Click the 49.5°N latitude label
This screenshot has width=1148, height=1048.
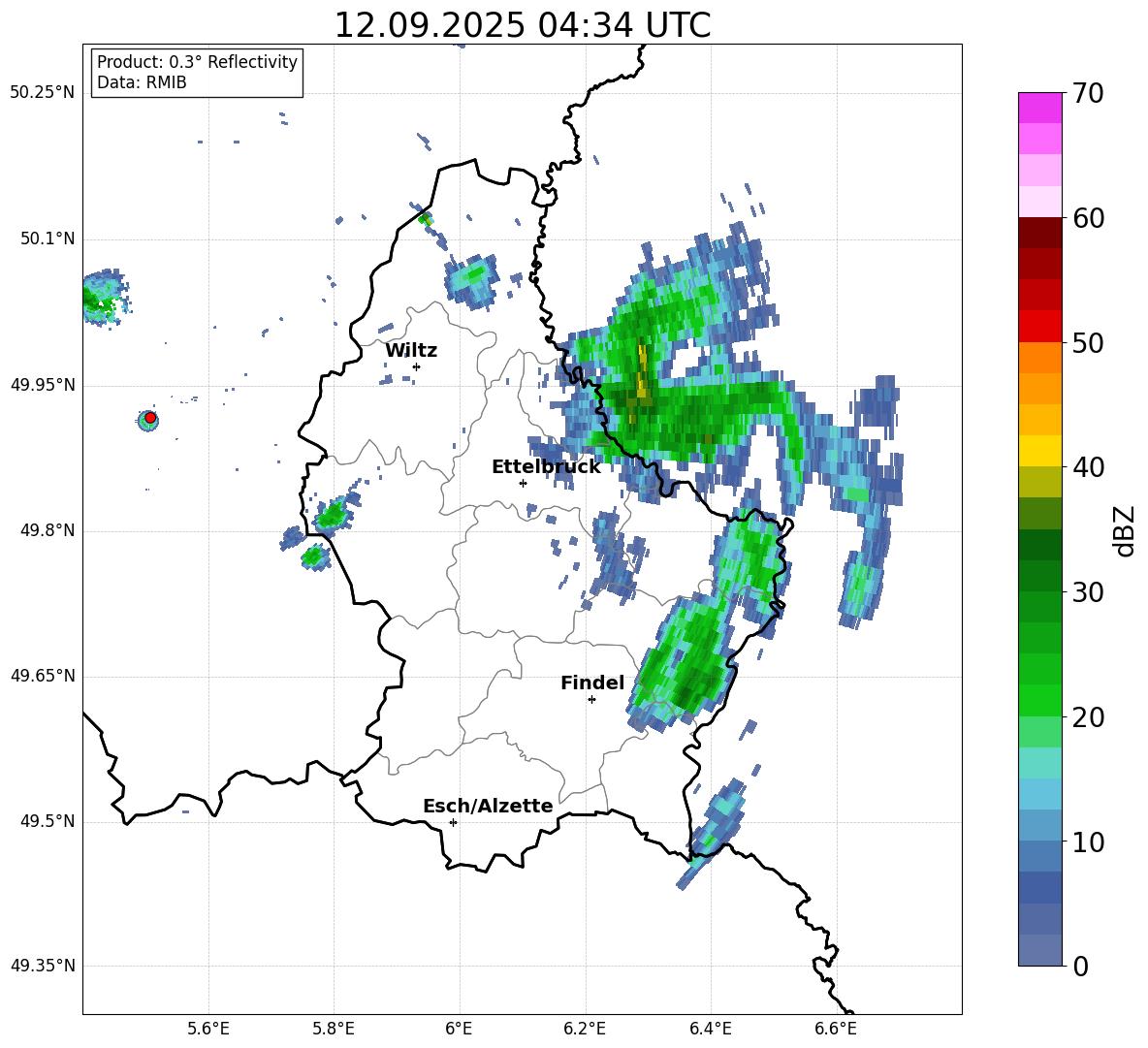coord(48,821)
